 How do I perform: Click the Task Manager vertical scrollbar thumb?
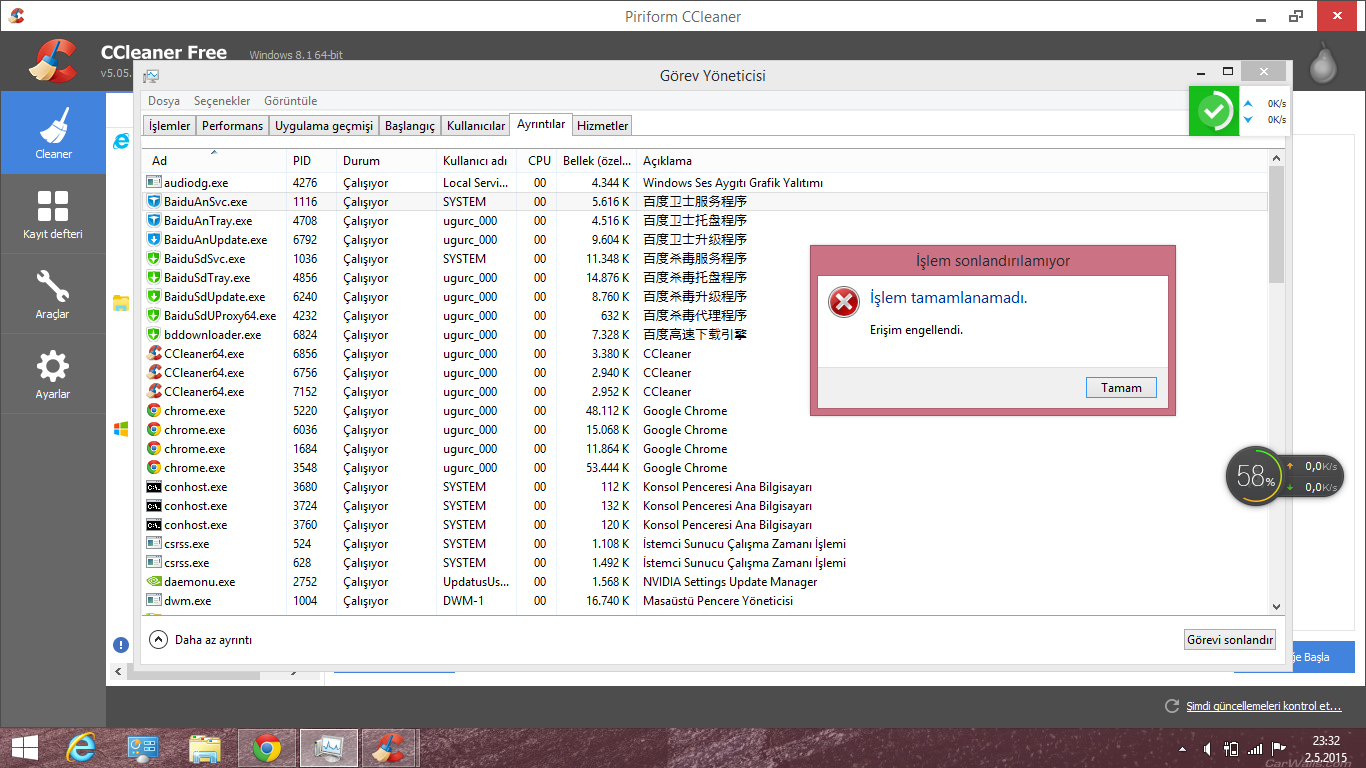(1276, 224)
